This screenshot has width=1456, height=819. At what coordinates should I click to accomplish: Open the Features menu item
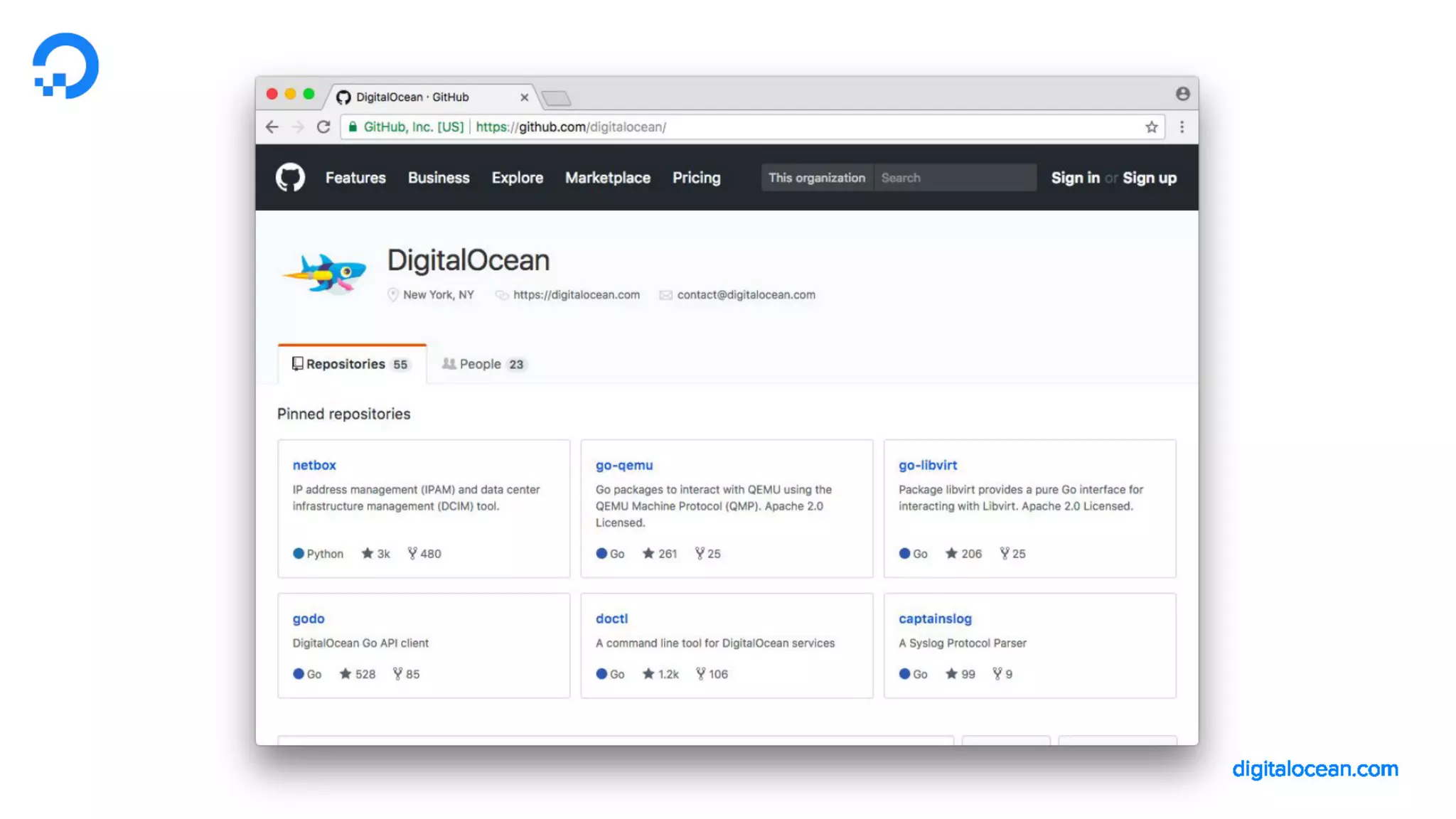[355, 178]
